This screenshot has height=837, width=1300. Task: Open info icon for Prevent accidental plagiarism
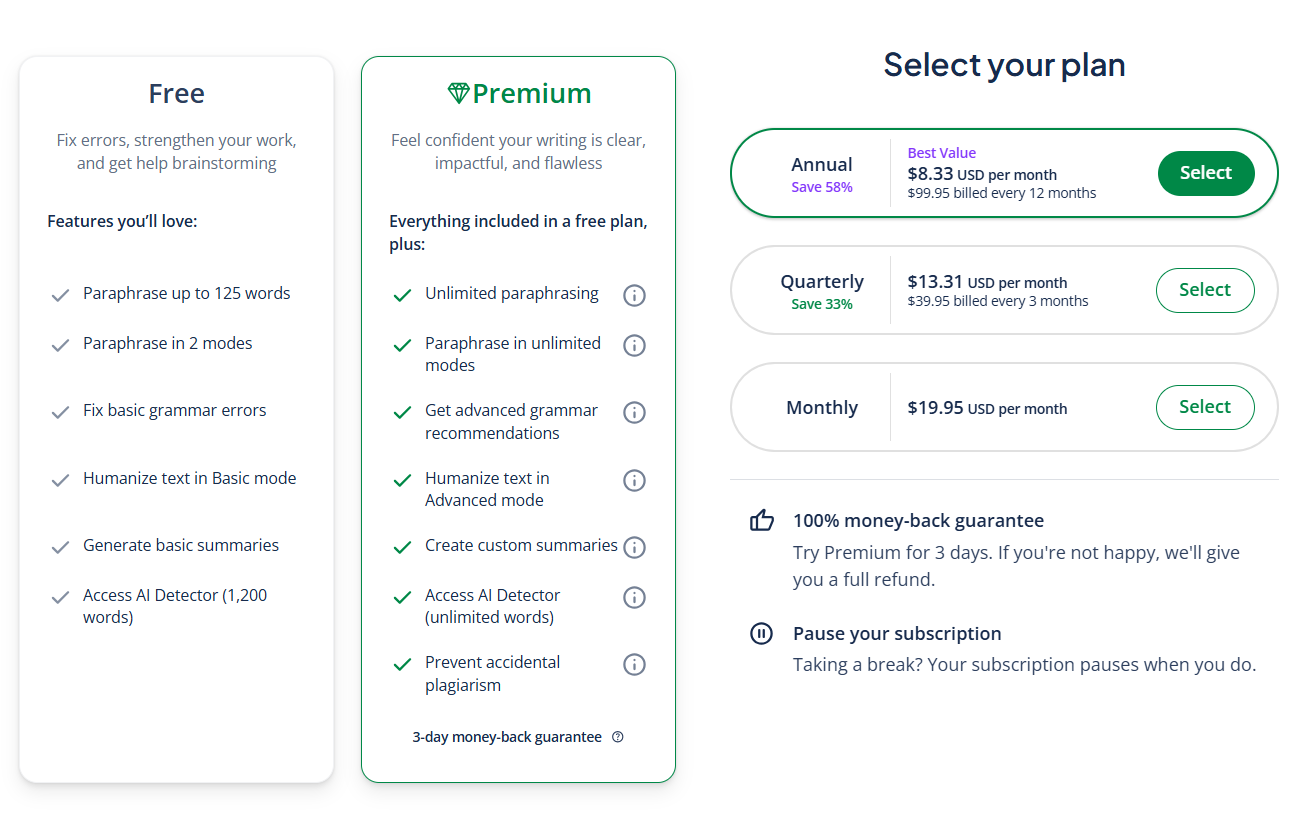click(x=634, y=664)
